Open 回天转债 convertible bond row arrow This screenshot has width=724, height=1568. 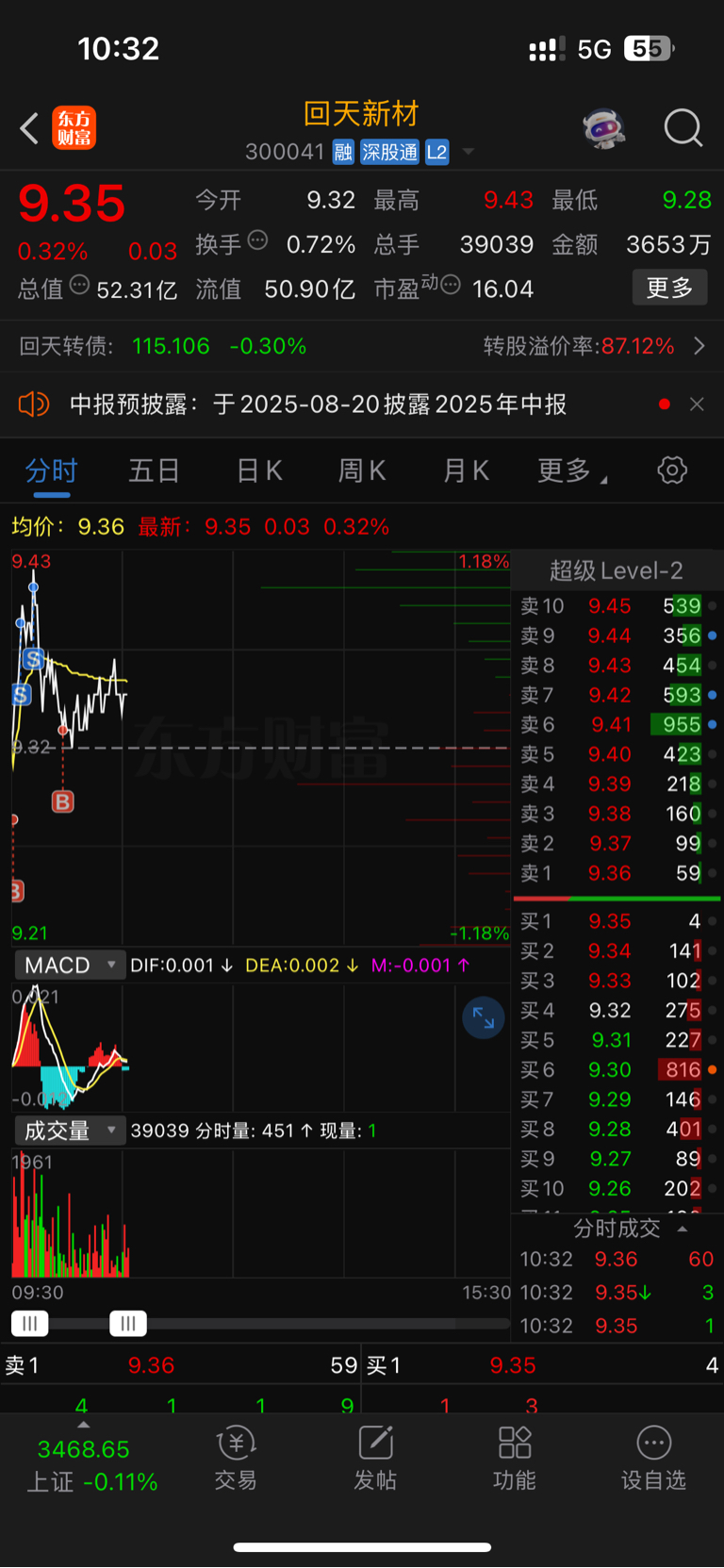tap(699, 346)
